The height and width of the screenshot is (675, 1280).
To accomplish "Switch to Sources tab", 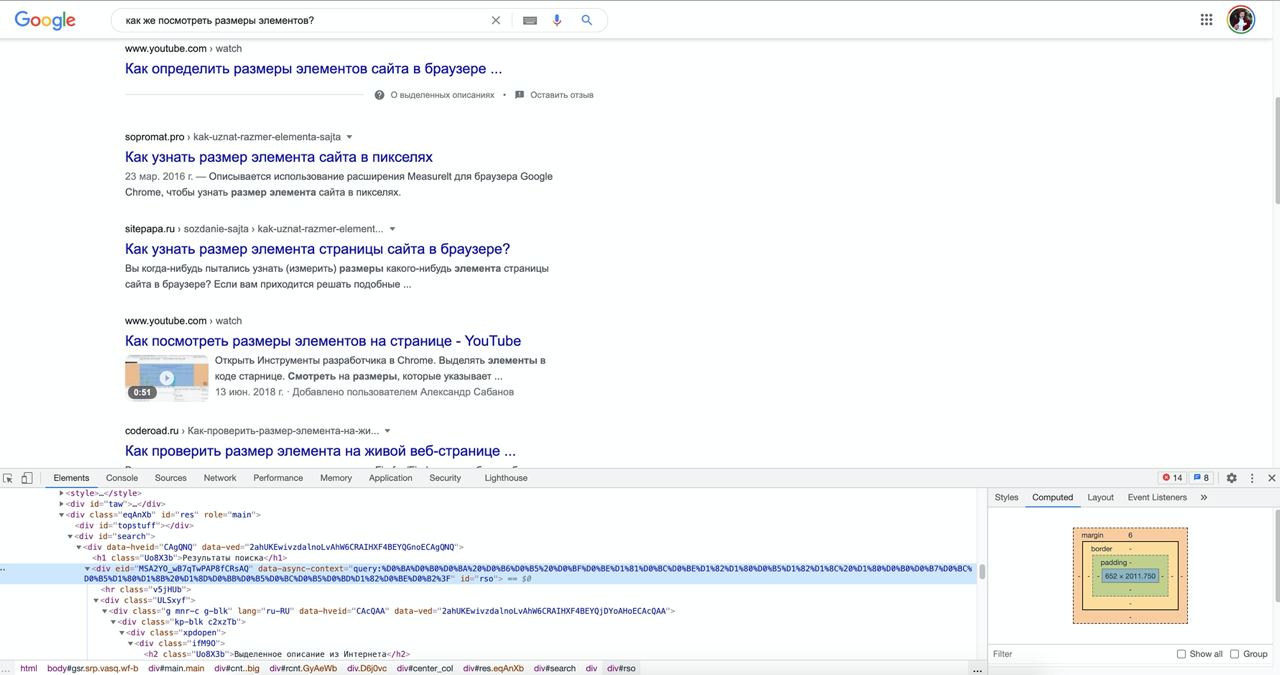I will coord(171,478).
